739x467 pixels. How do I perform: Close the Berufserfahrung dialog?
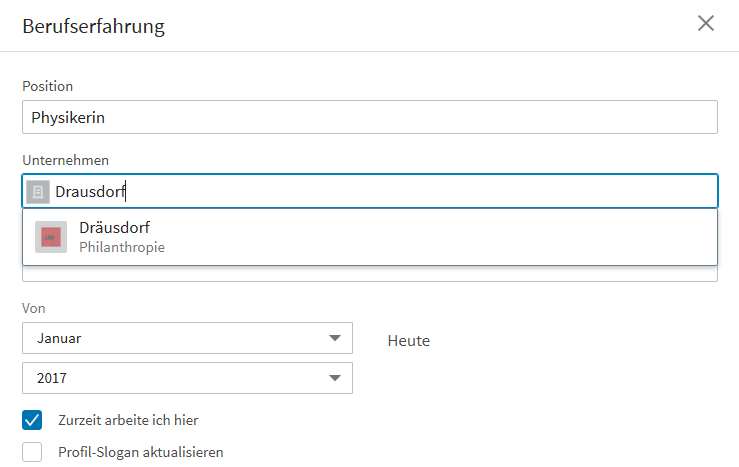(x=706, y=23)
